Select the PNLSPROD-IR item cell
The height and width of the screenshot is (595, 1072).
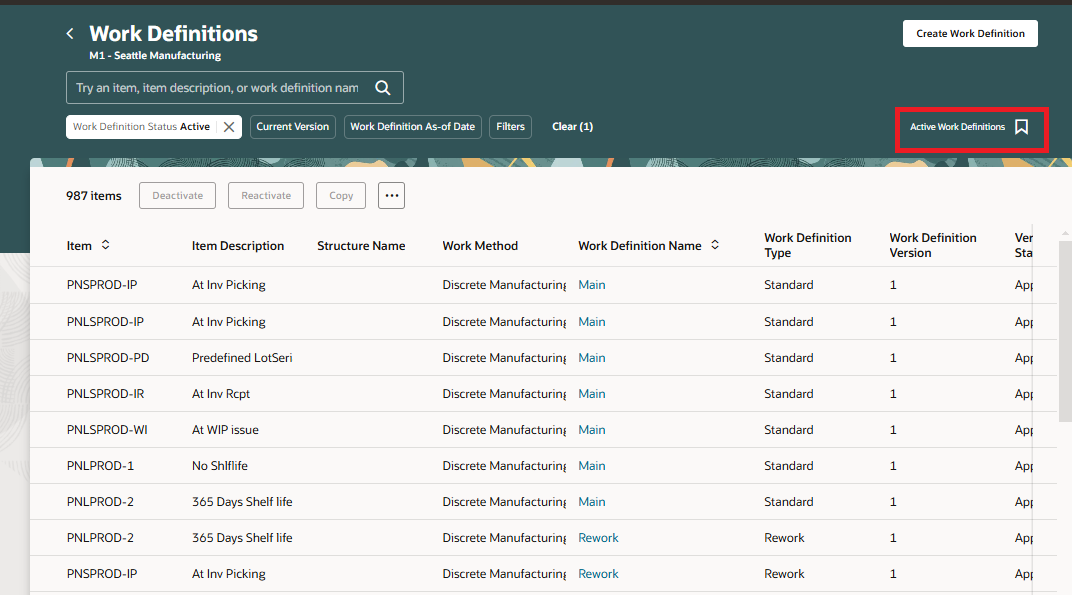(105, 394)
